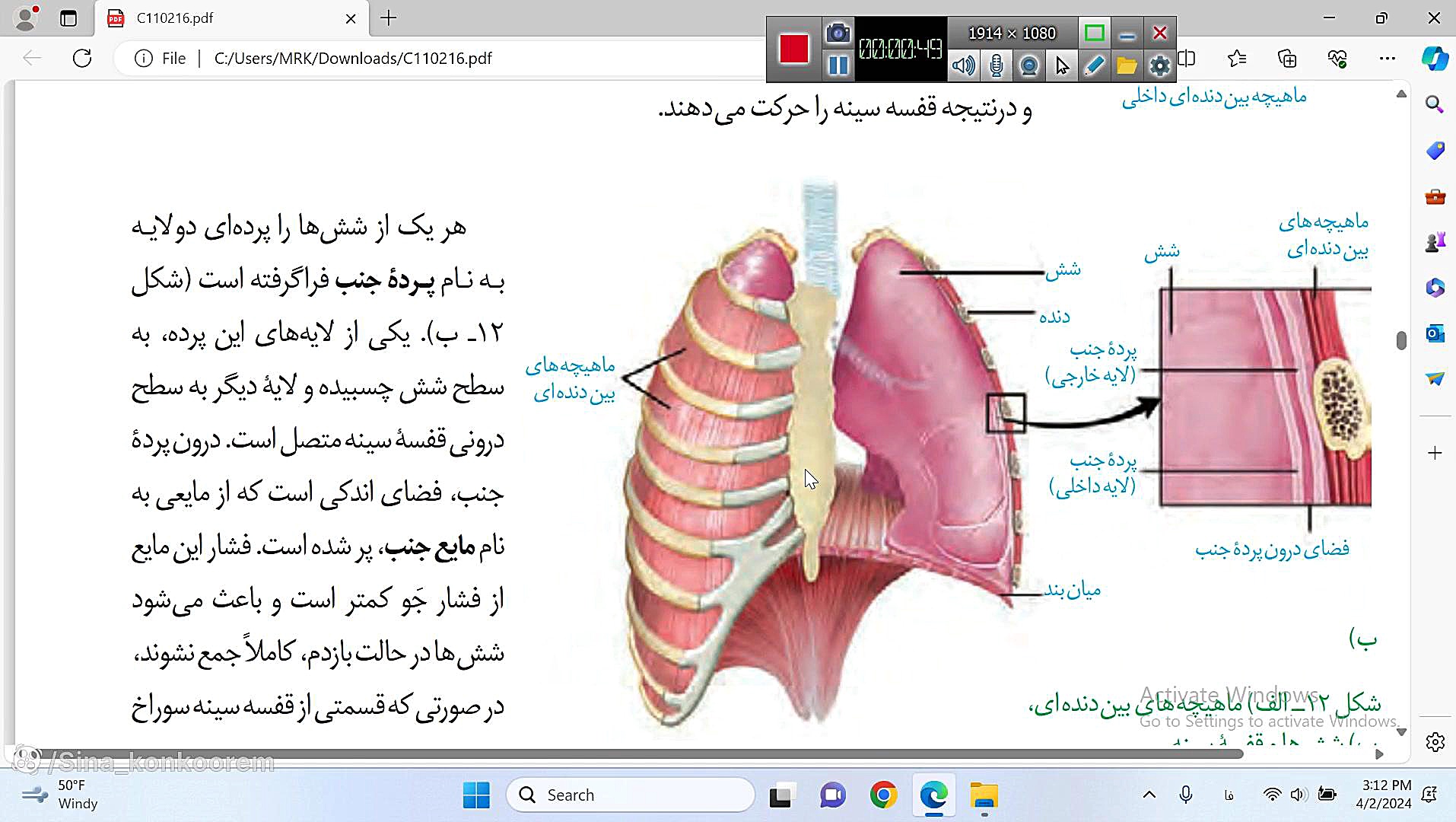The image size is (1456, 822).
Task: Close the C110216.pdf tab
Action: coord(351,18)
